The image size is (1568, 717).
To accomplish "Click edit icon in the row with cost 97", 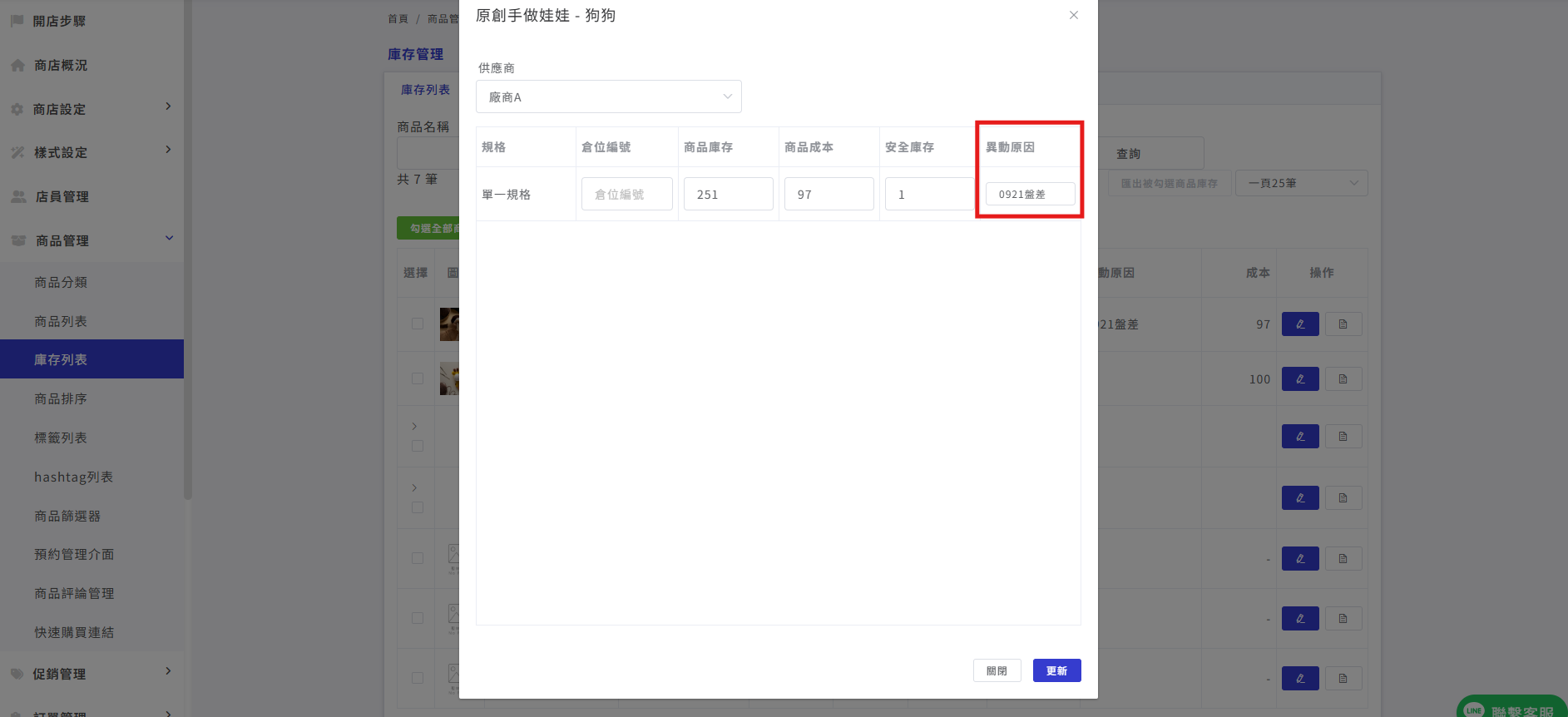I will 1300,324.
